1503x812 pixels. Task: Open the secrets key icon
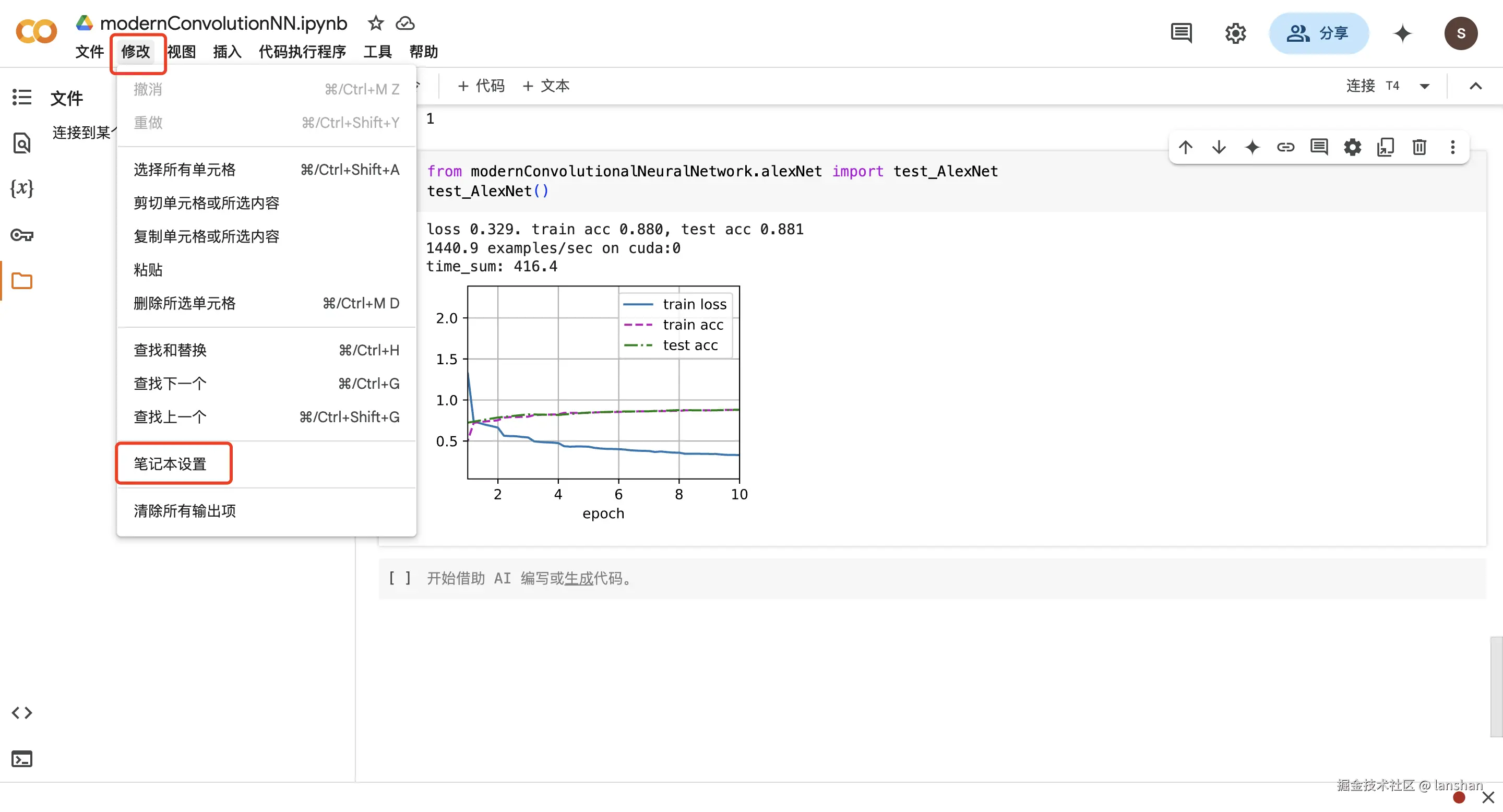[x=21, y=235]
